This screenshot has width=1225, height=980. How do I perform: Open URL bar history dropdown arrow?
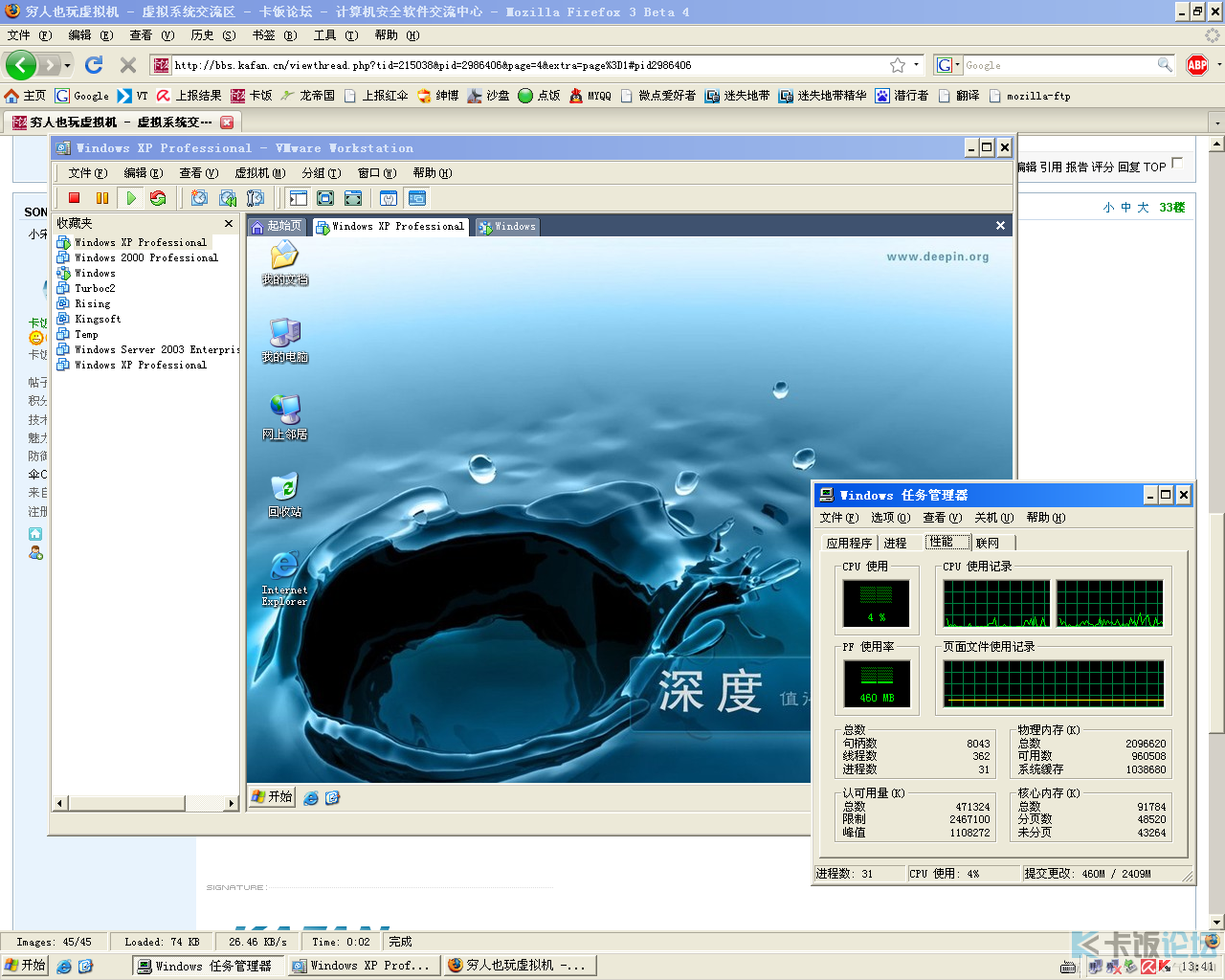(x=917, y=65)
